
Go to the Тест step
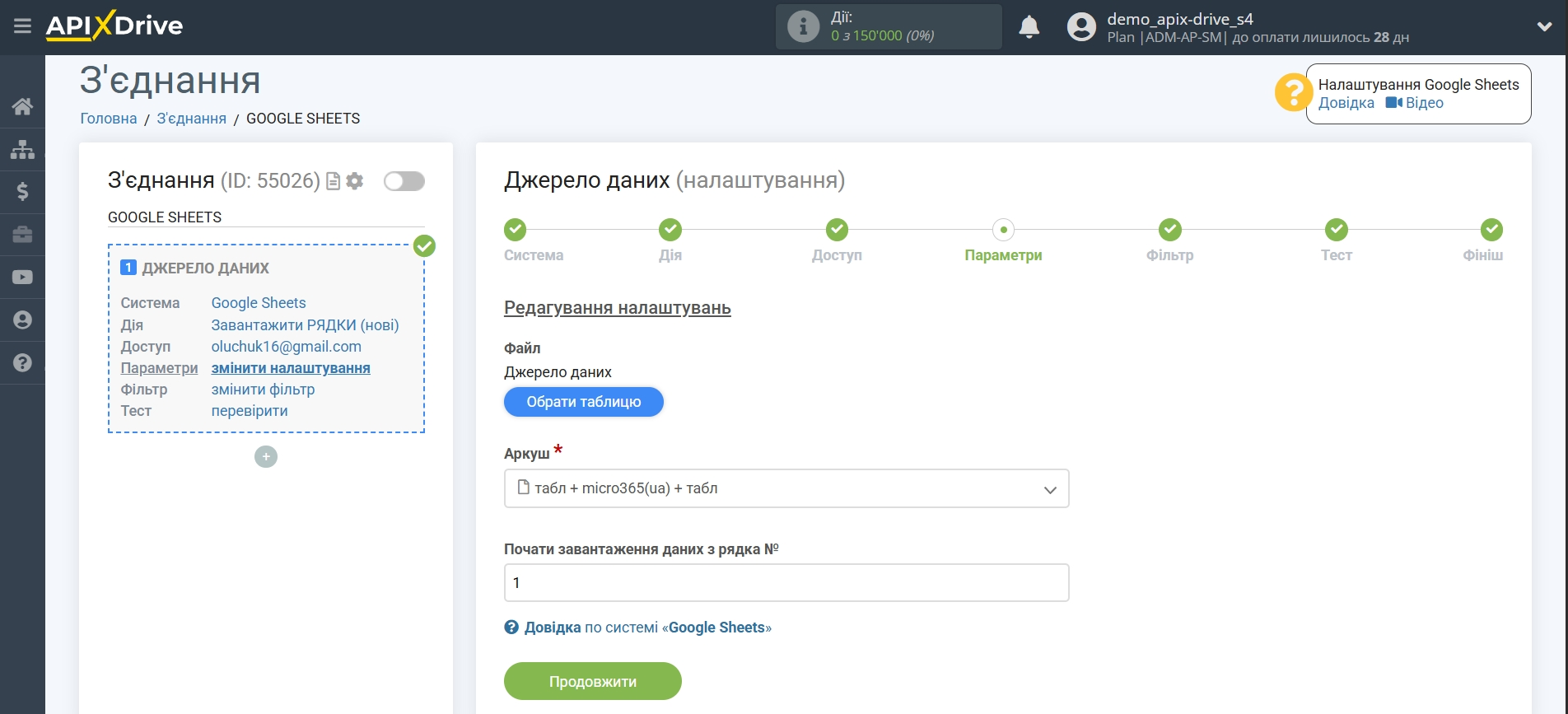[1336, 230]
